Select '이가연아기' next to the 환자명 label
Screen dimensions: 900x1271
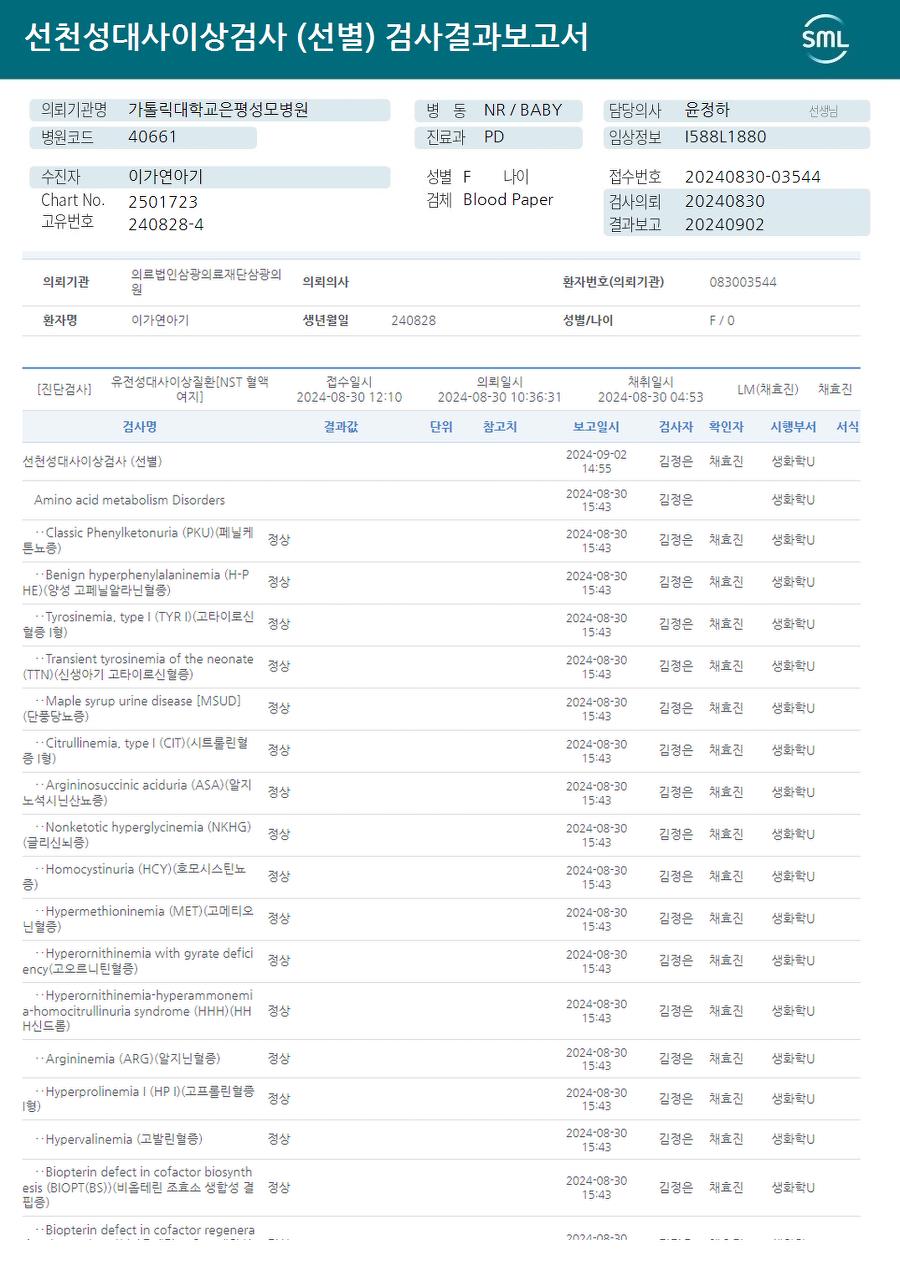160,320
